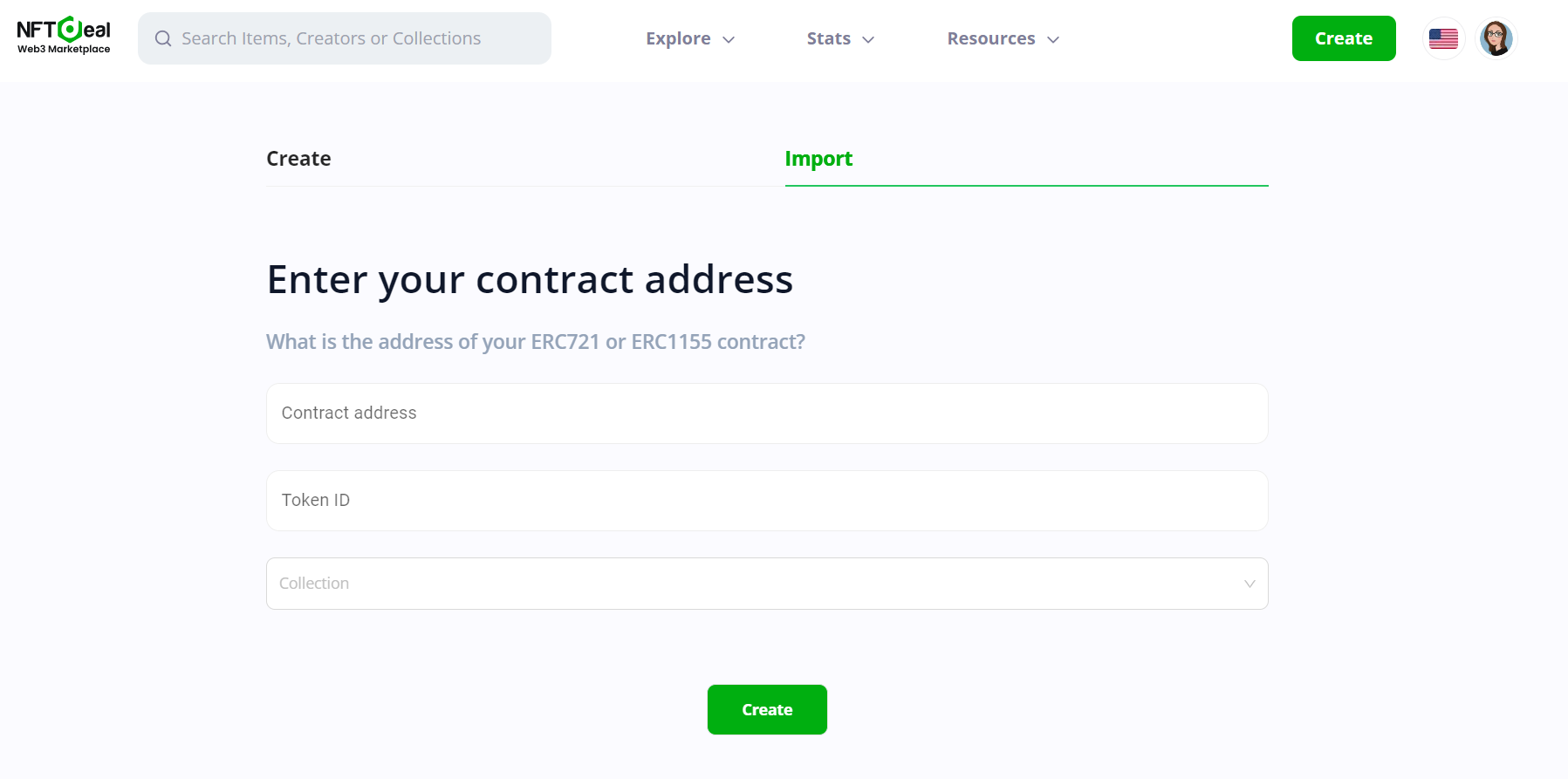Submit with the bottom Create button
The width and height of the screenshot is (1568, 779).
(767, 709)
